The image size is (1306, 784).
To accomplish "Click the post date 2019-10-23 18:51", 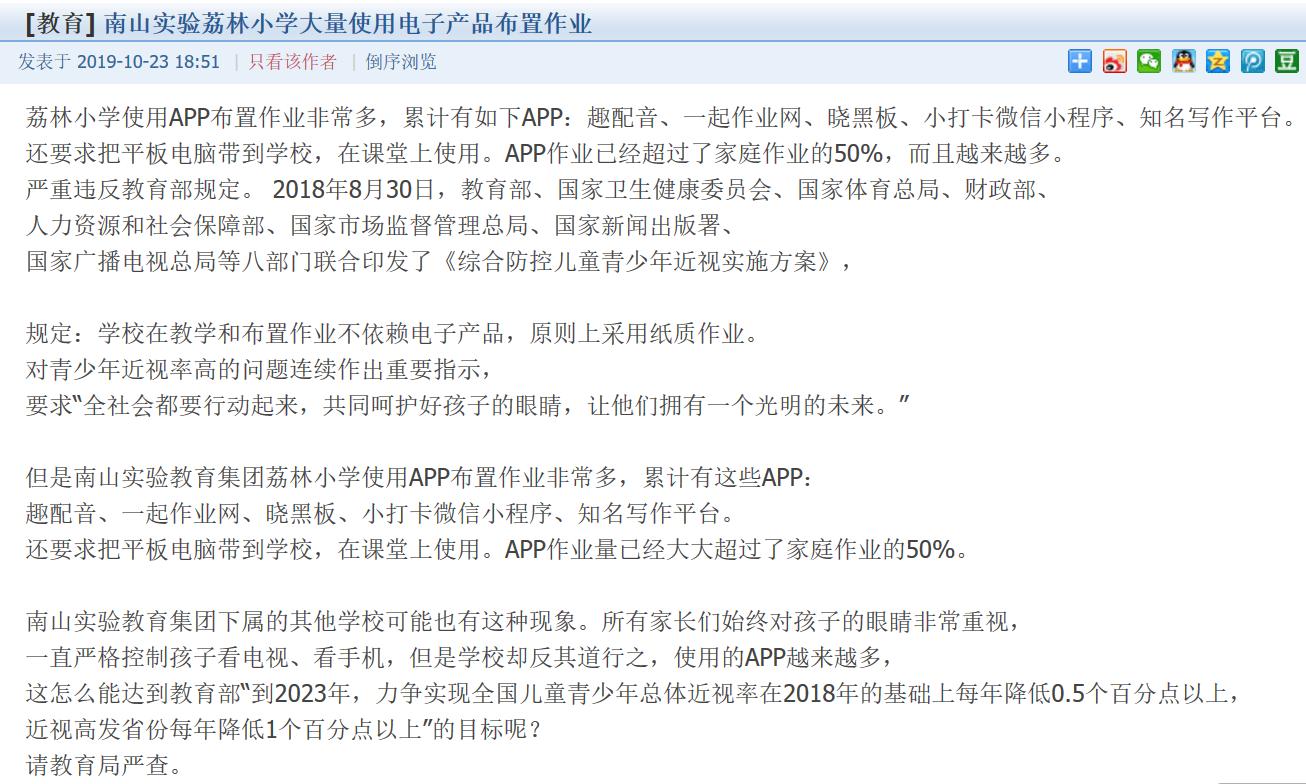I will click(x=148, y=61).
